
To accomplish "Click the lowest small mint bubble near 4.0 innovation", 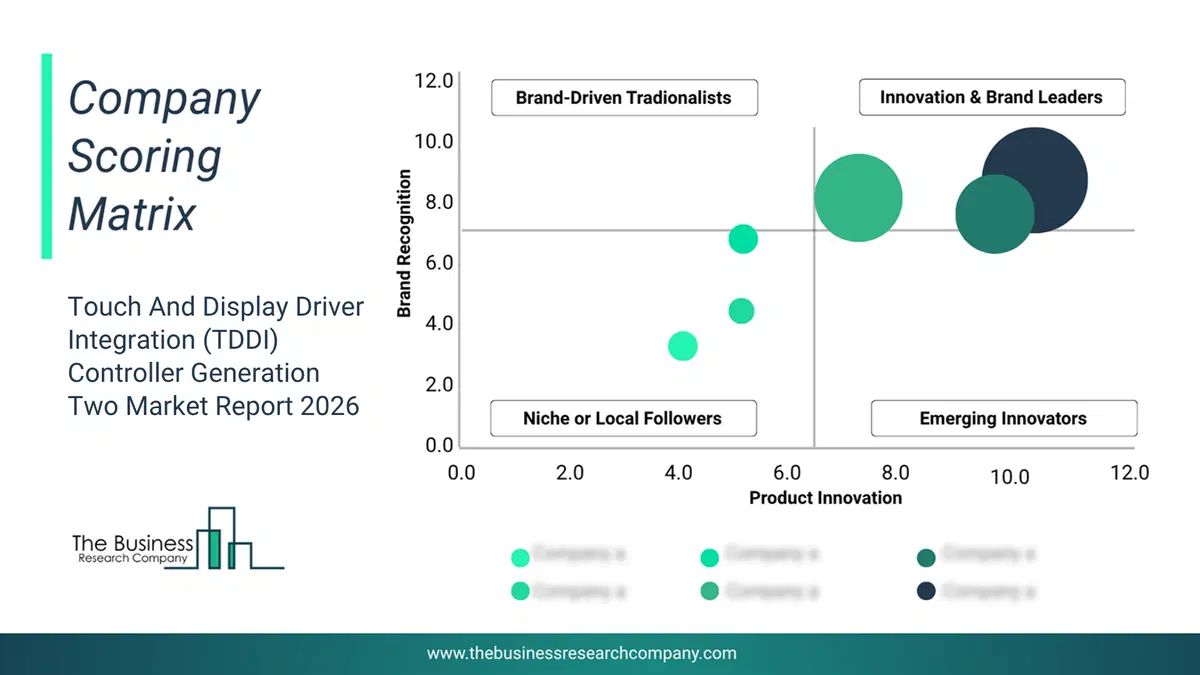I will (682, 346).
